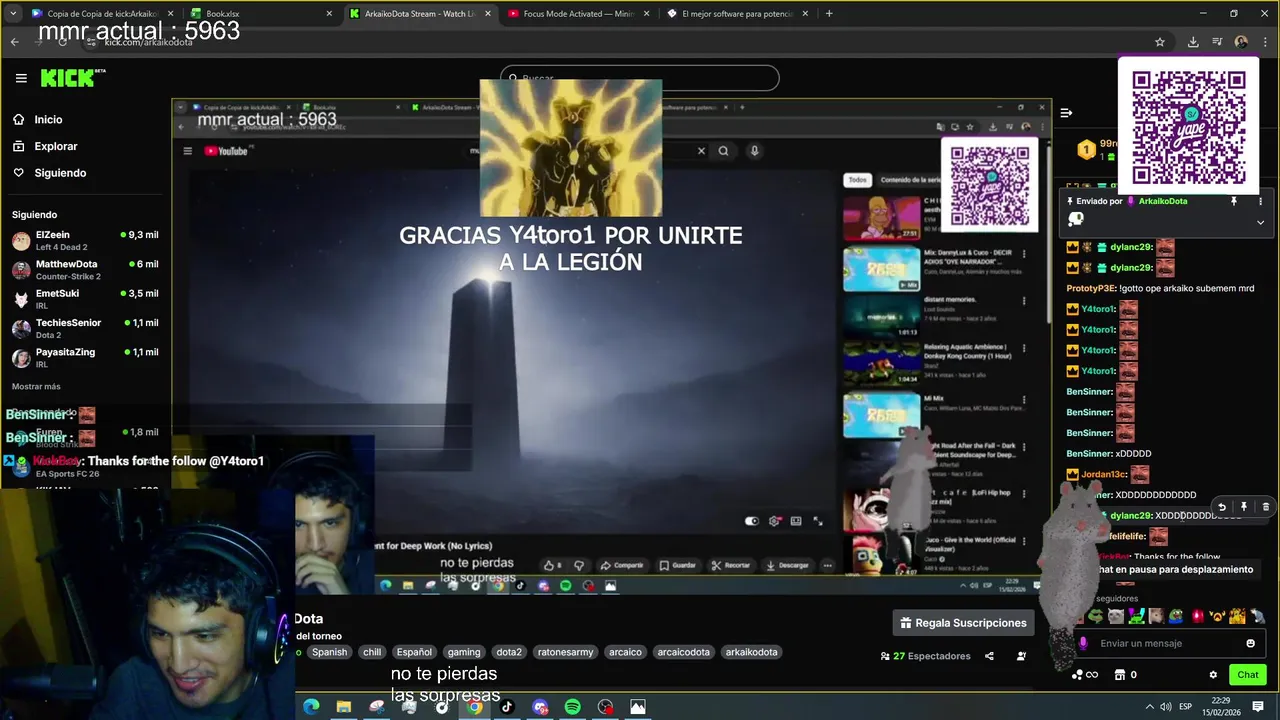Screen dimensions: 1280x720
Task: Open the emoji picker in the chat input
Action: (x=1250, y=643)
